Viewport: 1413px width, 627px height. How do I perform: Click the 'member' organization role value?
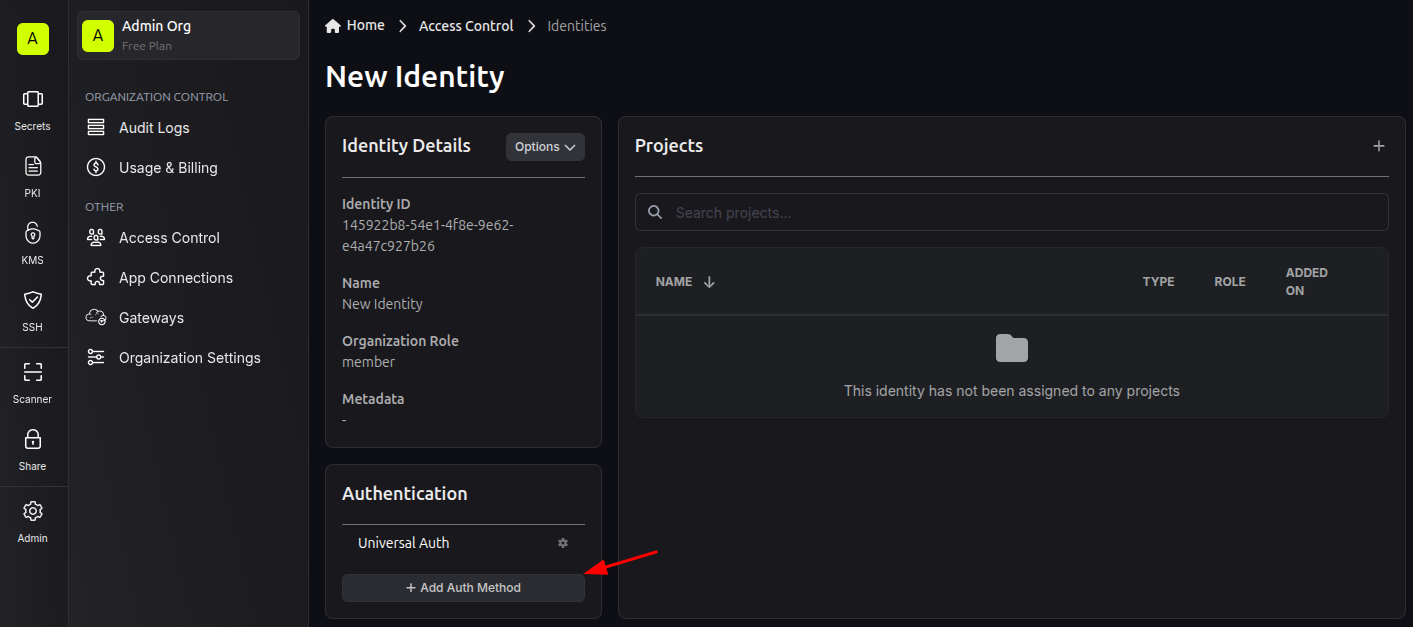368,362
